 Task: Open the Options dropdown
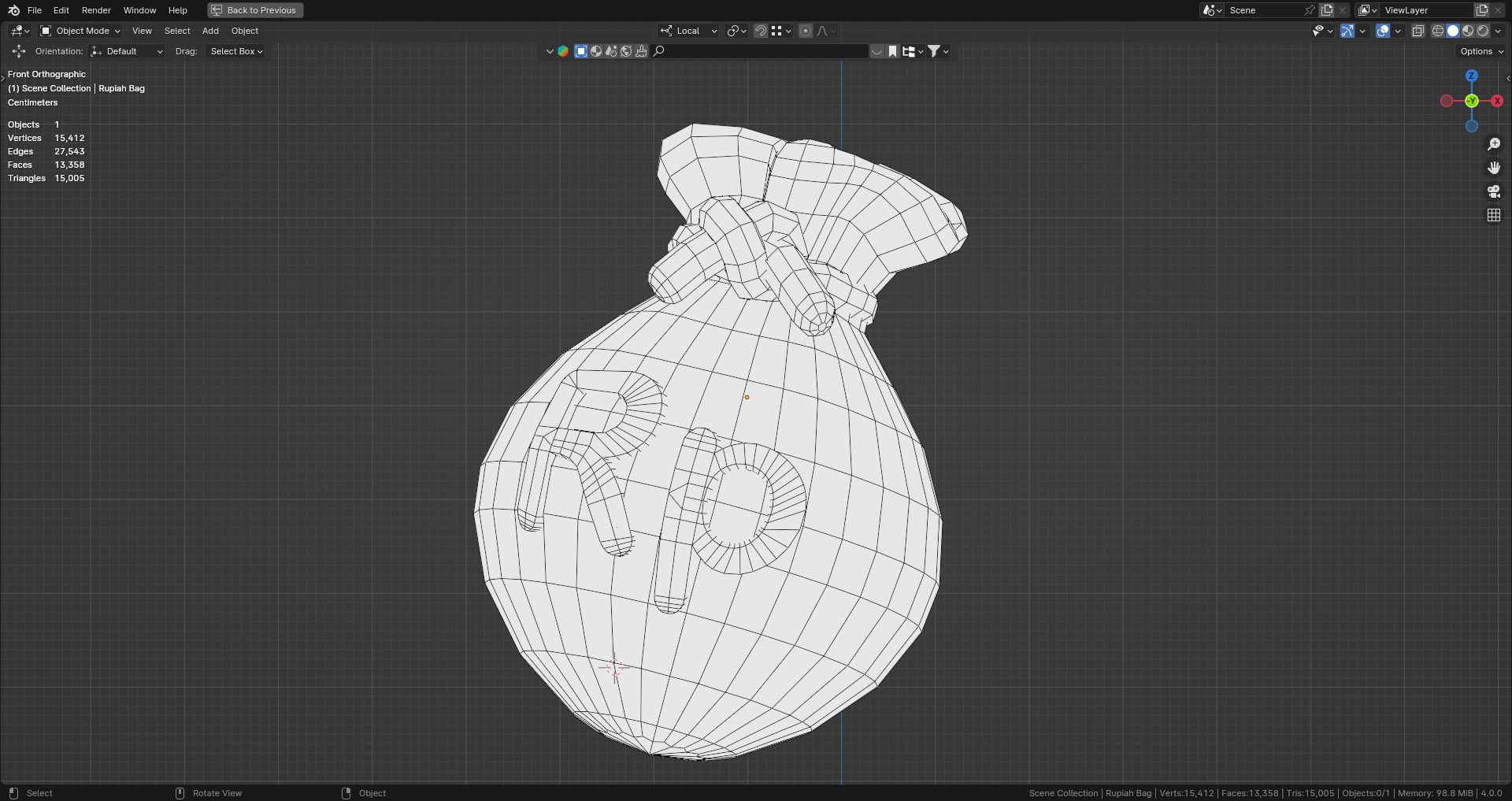tap(1481, 51)
